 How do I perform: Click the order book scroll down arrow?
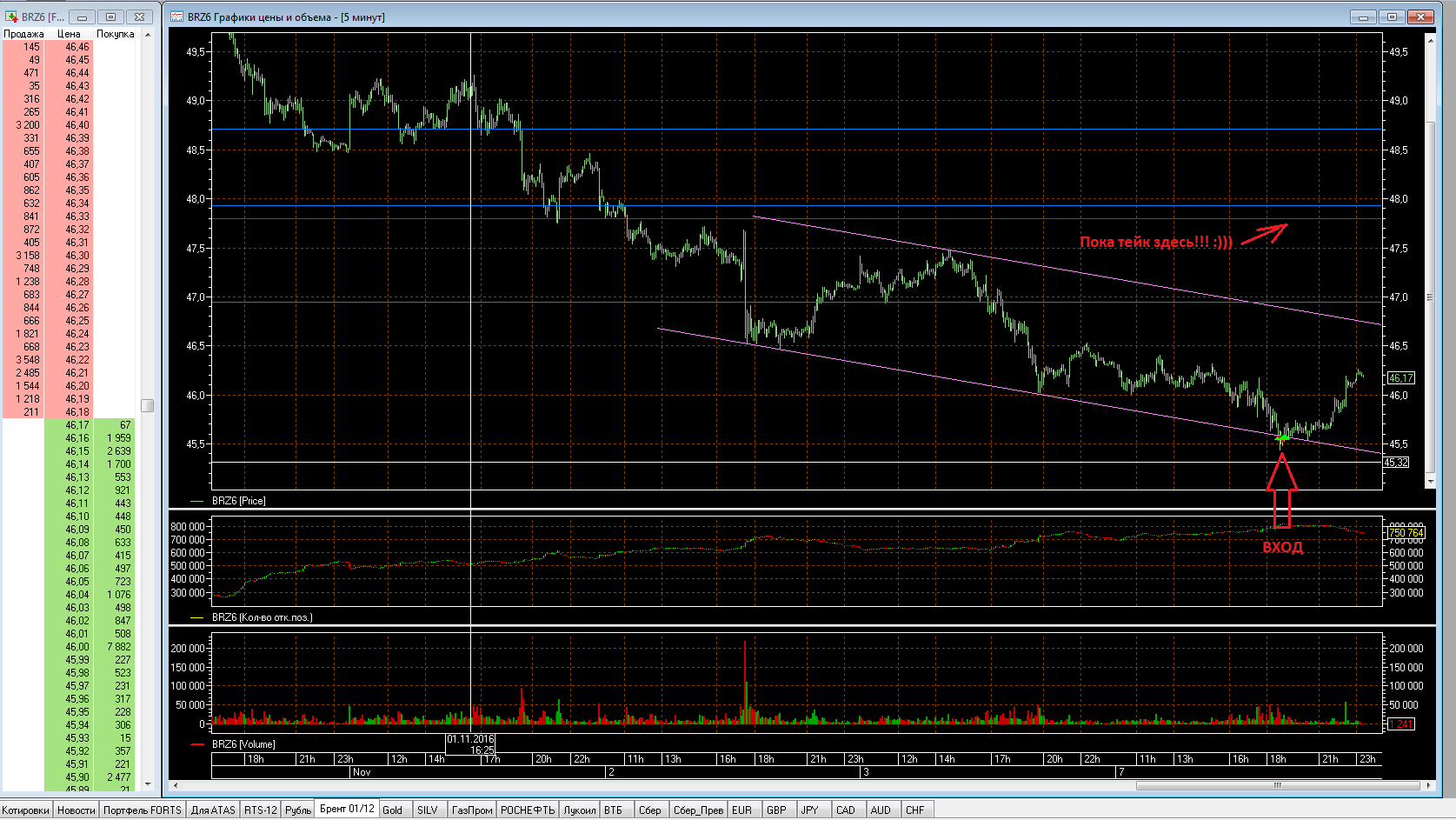click(148, 784)
